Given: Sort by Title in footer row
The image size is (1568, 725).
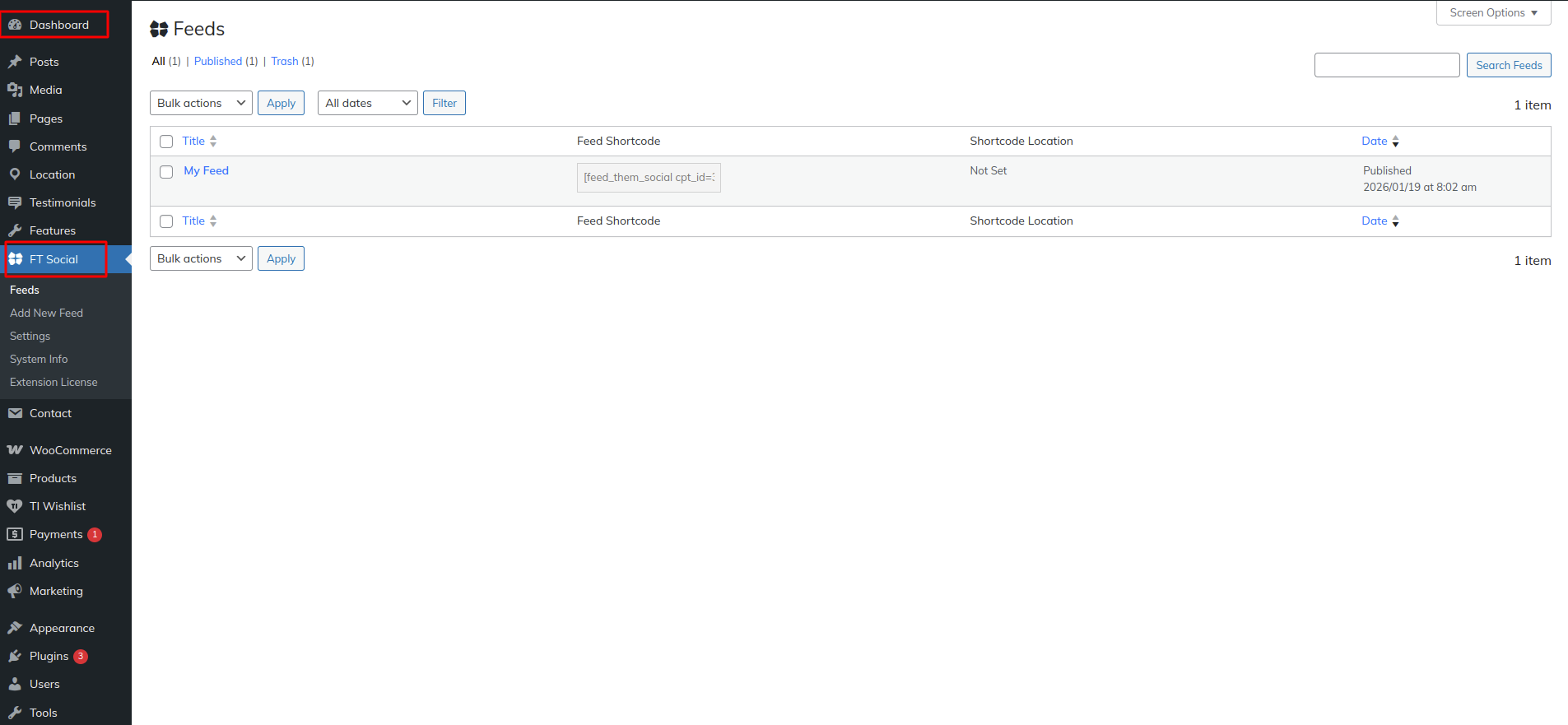Looking at the screenshot, I should [199, 221].
